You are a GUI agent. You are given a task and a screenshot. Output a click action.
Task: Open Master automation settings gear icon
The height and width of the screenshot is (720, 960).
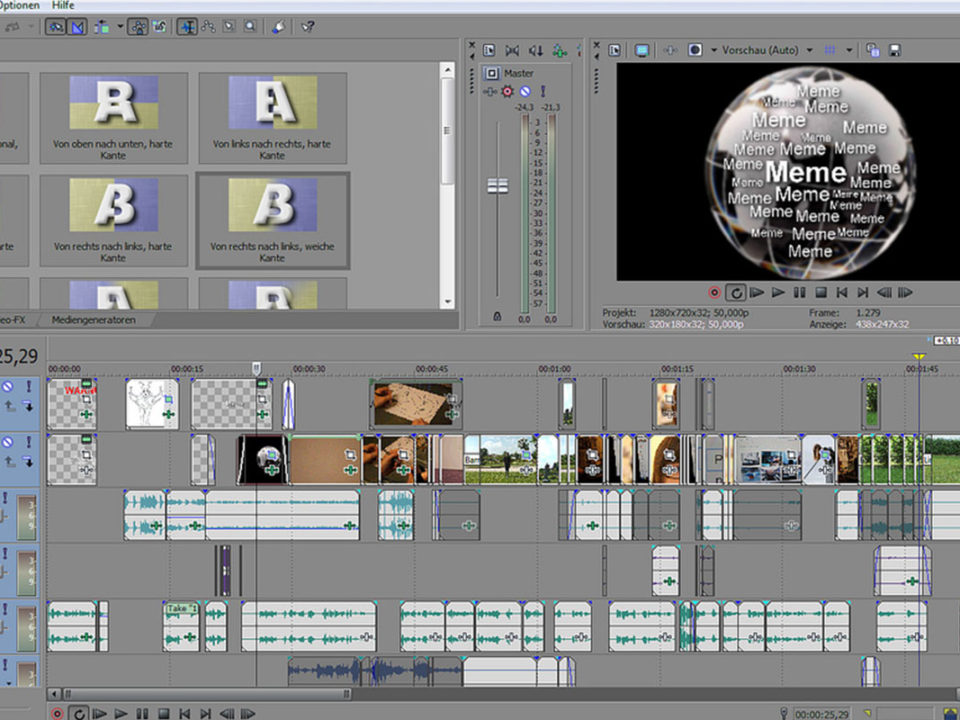point(508,92)
